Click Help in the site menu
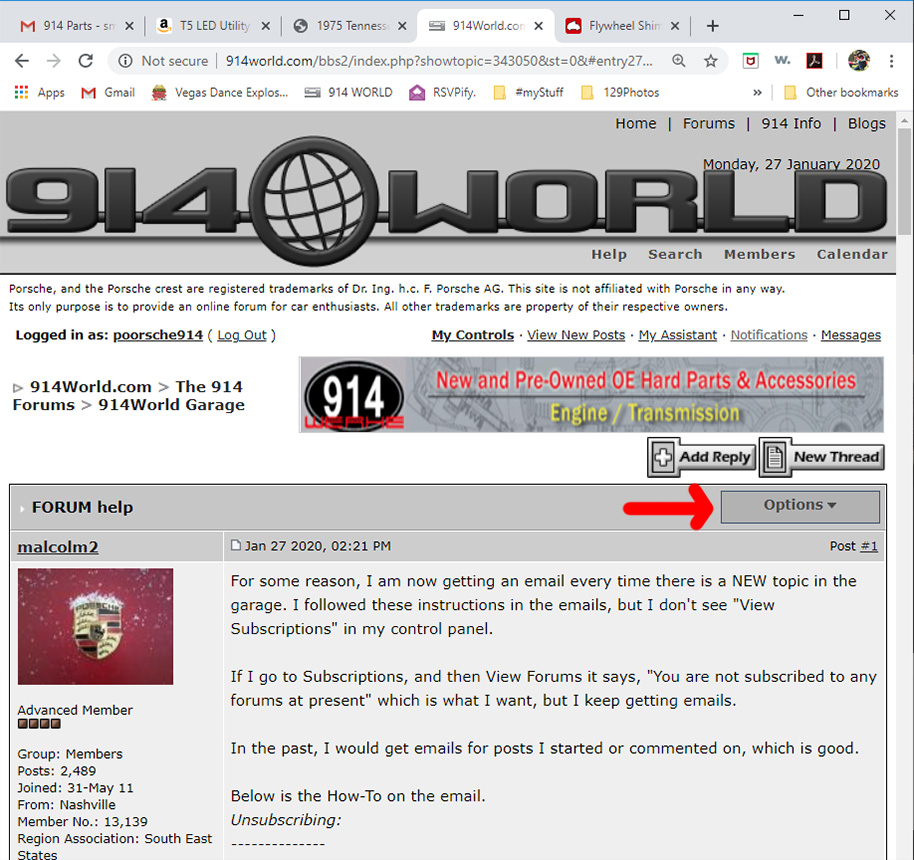Image resolution: width=914 pixels, height=860 pixels. [609, 254]
